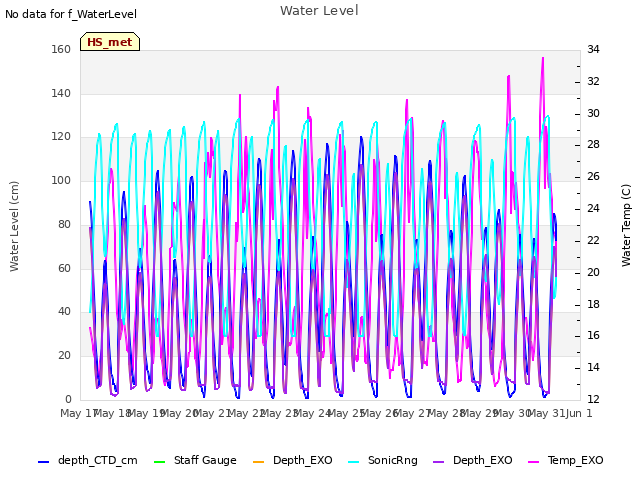This screenshot has height=480, width=640.
Task: Click the 28 tick on temperature axis
Action: [593, 144]
